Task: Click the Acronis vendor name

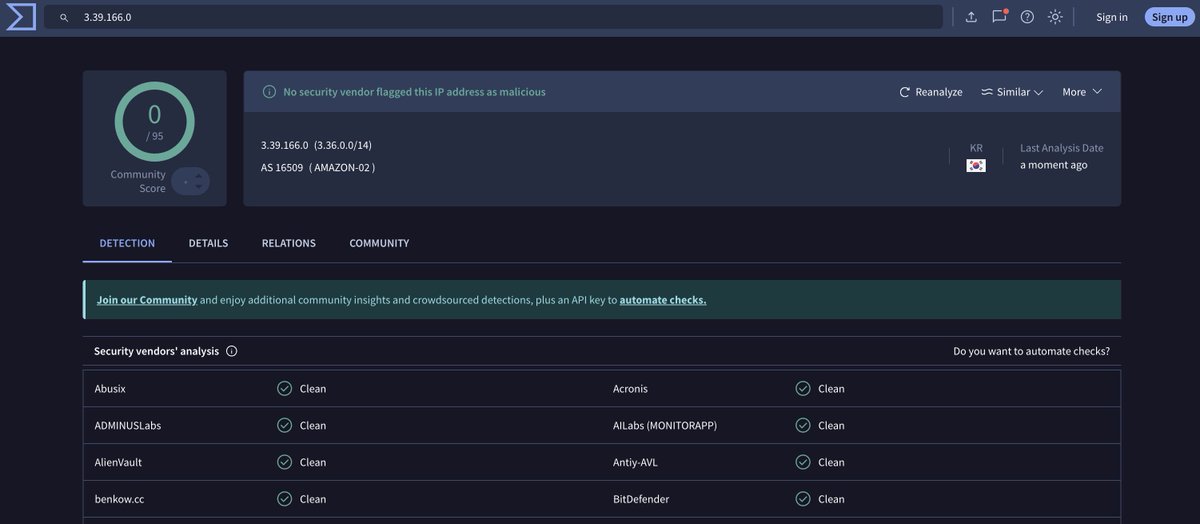Action: click(x=630, y=388)
